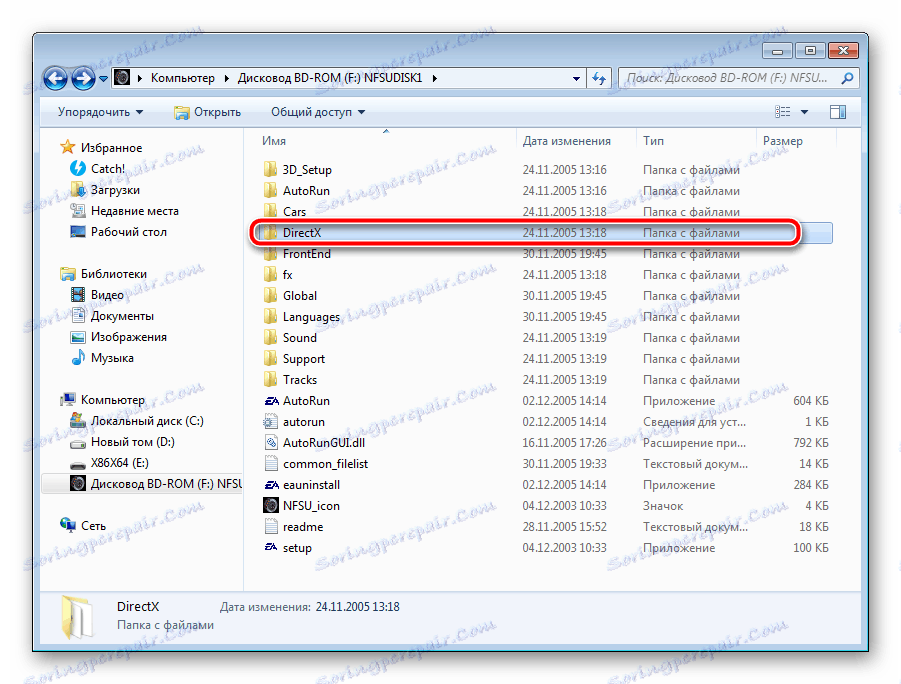Select the AutoRunGUI.dll file icon
Image resolution: width=901 pixels, height=684 pixels.
pos(271,443)
